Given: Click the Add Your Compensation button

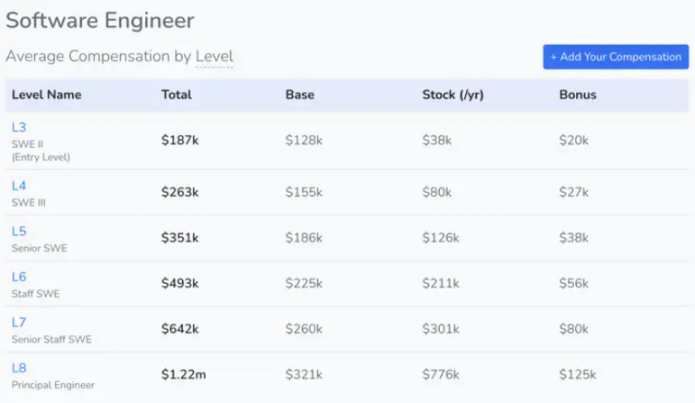Looking at the screenshot, I should pos(616,57).
